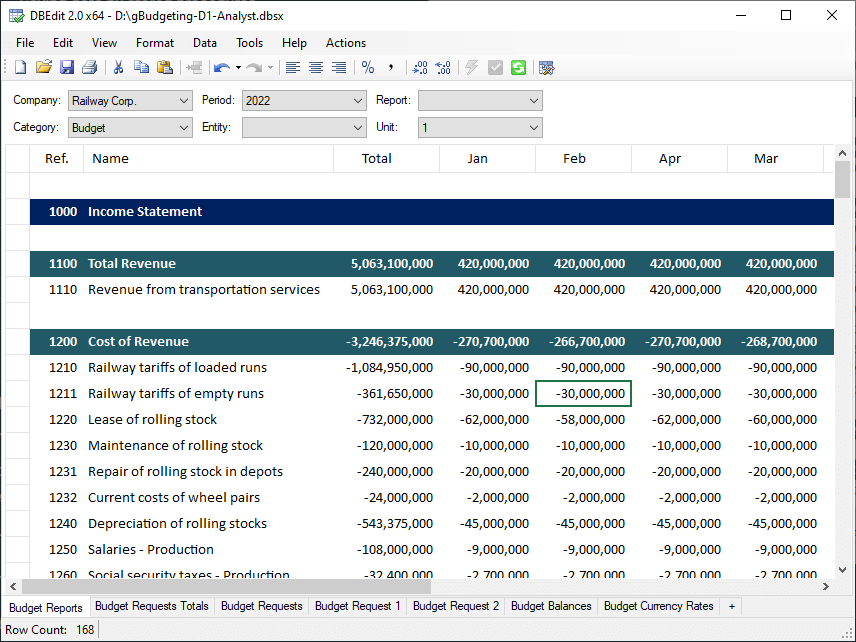856x642 pixels.
Task: Open the Format menu
Action: click(155, 43)
